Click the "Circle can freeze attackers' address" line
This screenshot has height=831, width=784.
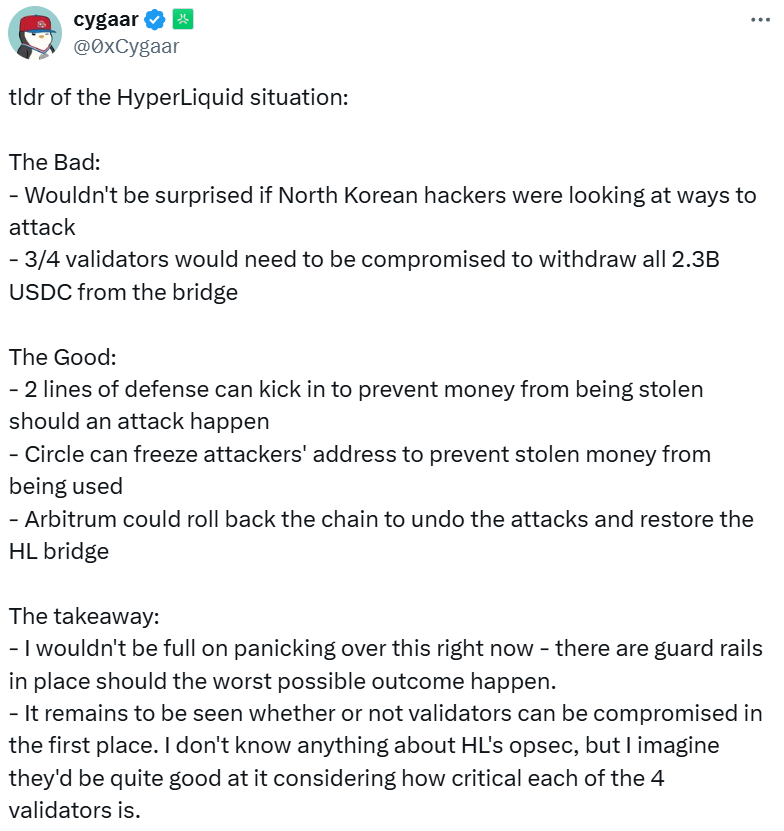point(360,454)
